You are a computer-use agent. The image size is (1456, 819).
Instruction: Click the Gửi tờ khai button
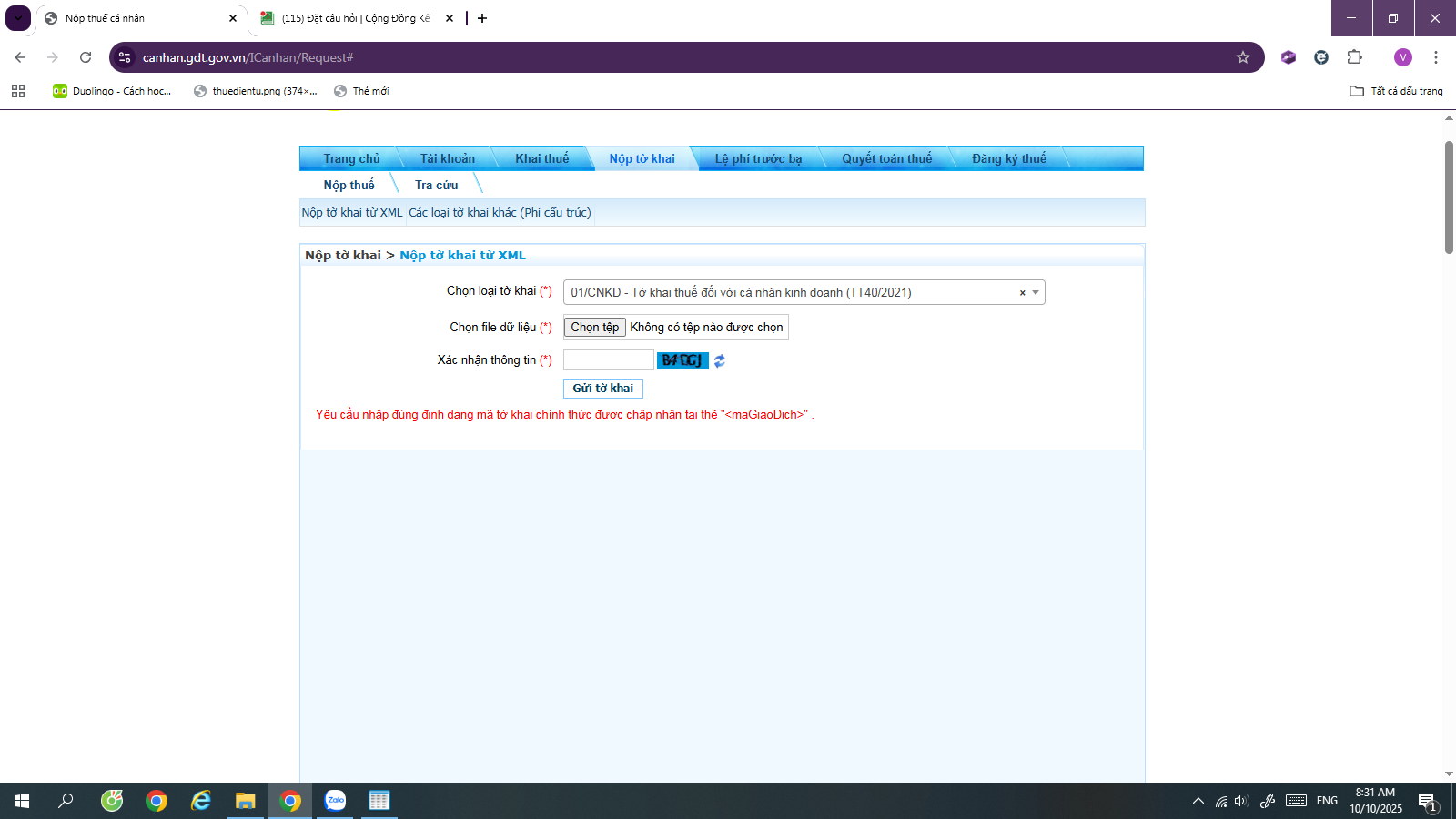point(602,389)
